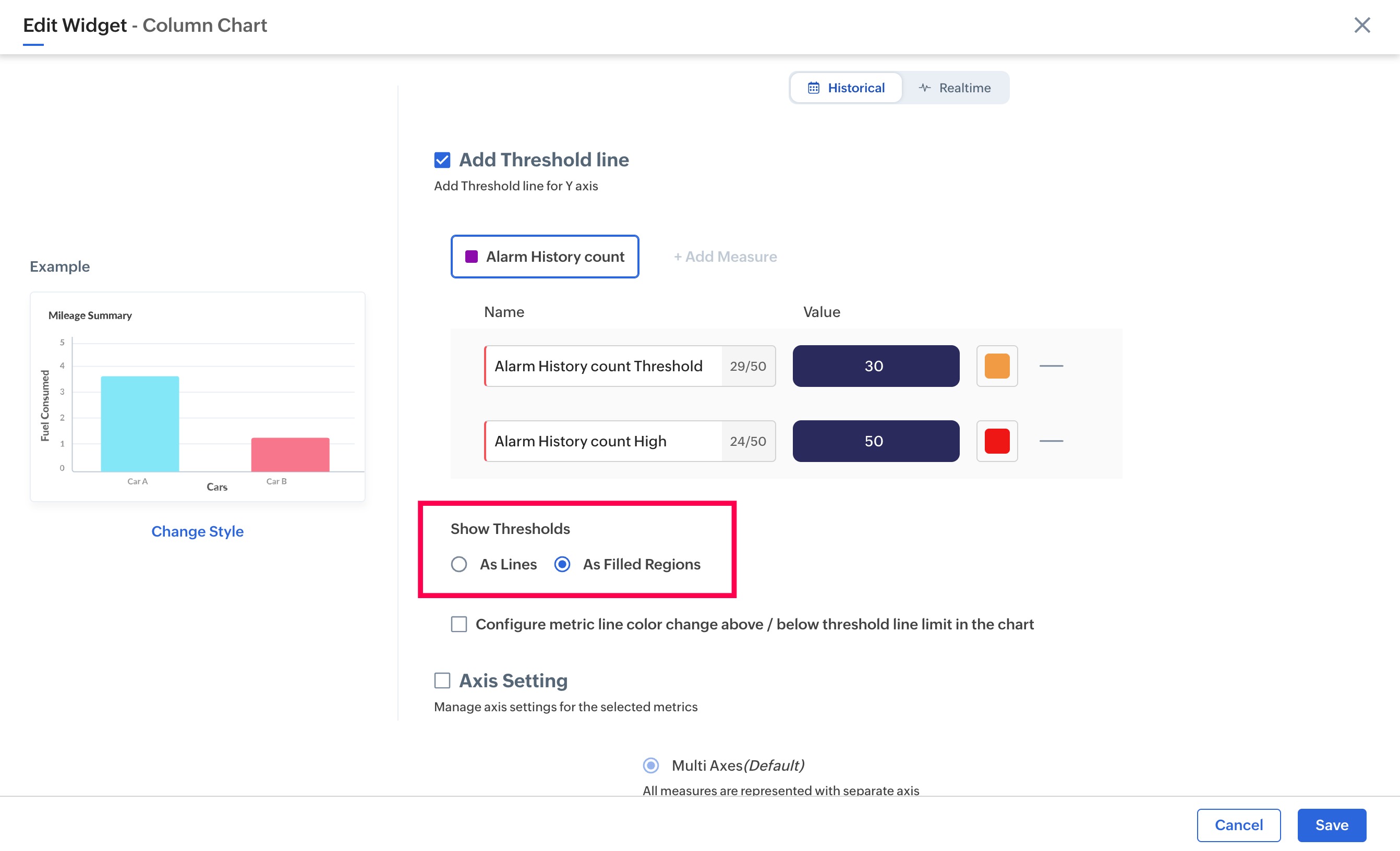Remove the Alarm History count Threshold row
The height and width of the screenshot is (851, 1400).
(x=1051, y=366)
